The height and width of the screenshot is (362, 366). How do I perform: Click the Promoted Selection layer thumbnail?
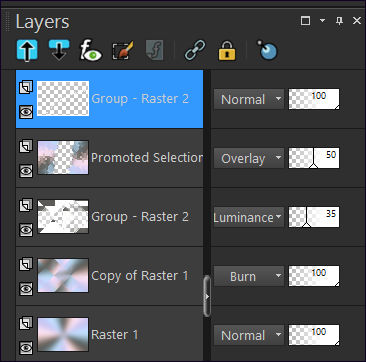(63, 157)
